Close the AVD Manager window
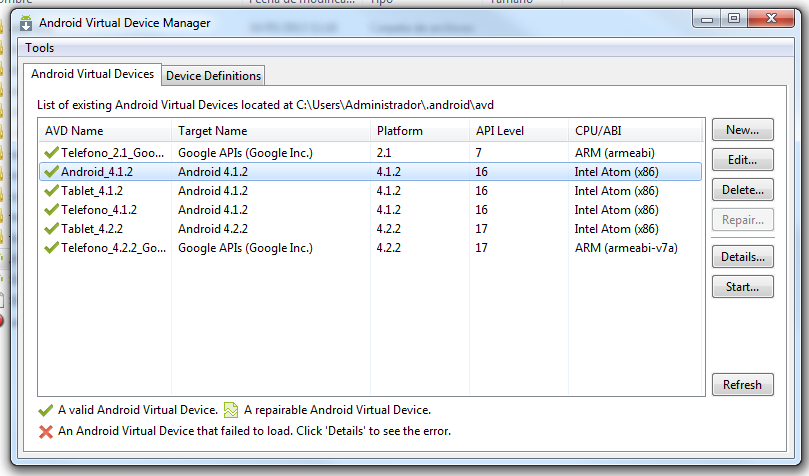The height and width of the screenshot is (476, 809). point(771,19)
